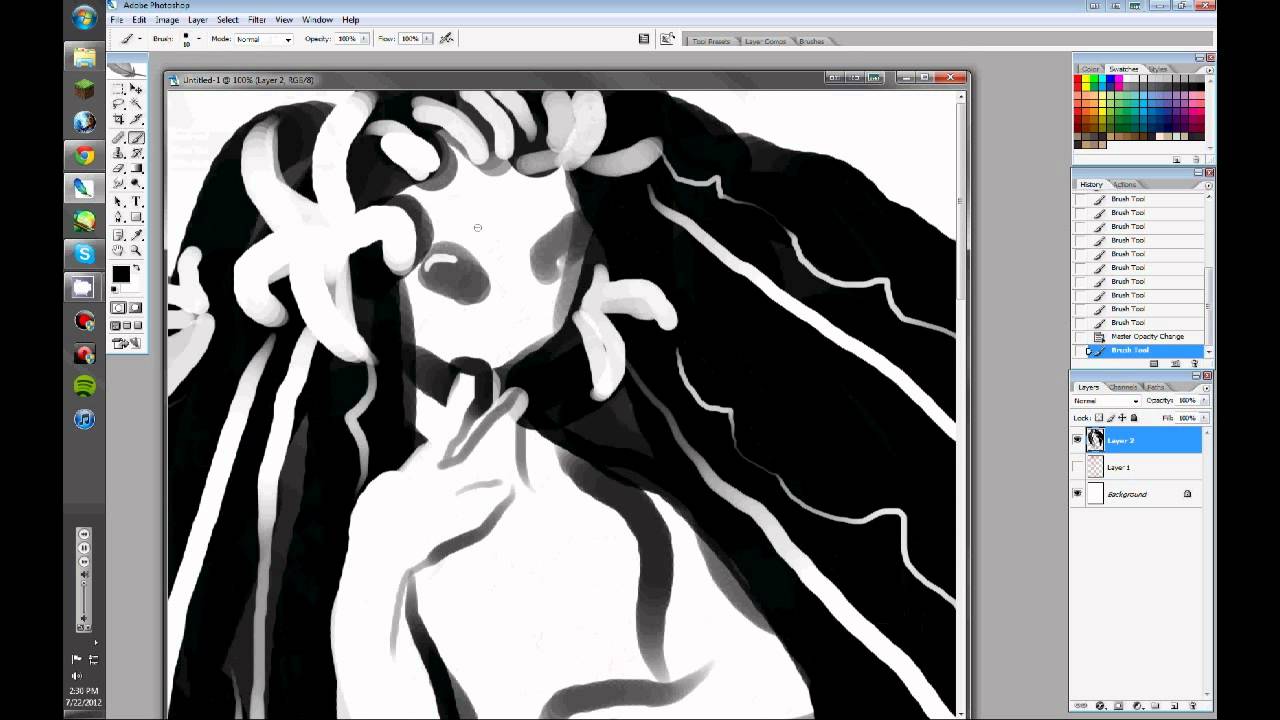Select the Rectangular Marquee tool
The width and height of the screenshot is (1280, 720).
pos(118,89)
